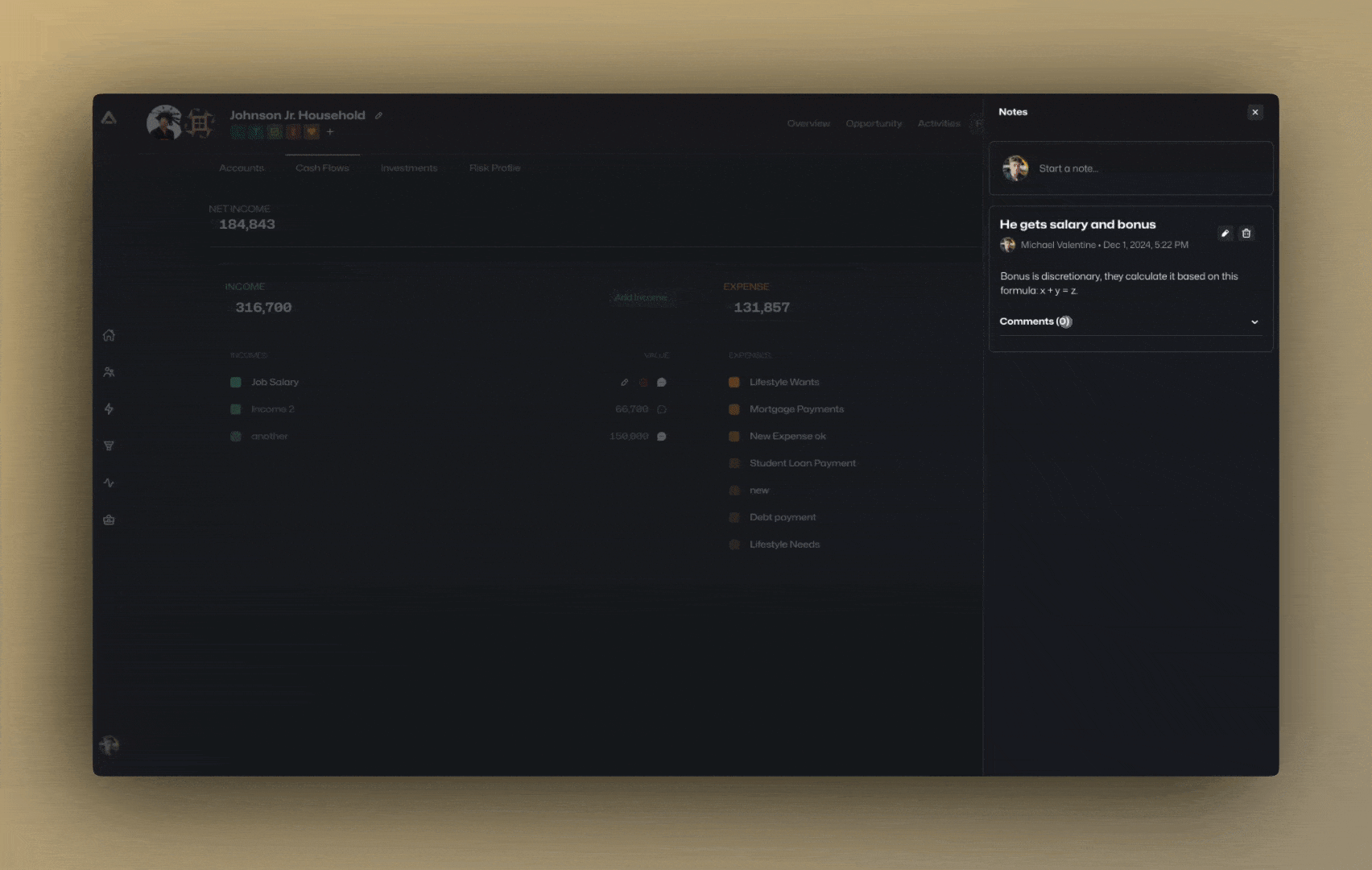Edit the Job Salary income row

pos(624,383)
